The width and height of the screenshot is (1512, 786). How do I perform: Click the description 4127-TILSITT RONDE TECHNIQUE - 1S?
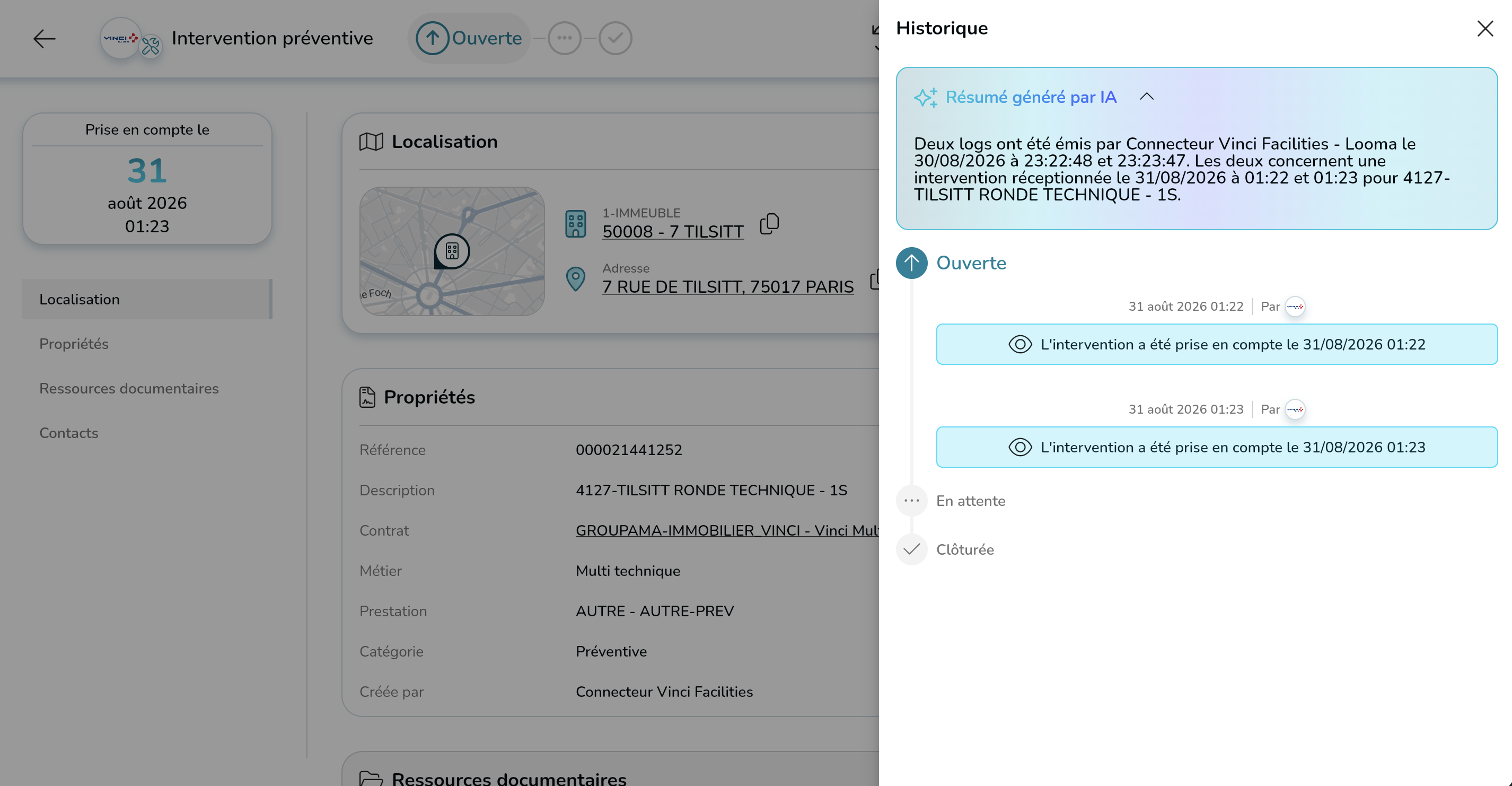tap(711, 491)
